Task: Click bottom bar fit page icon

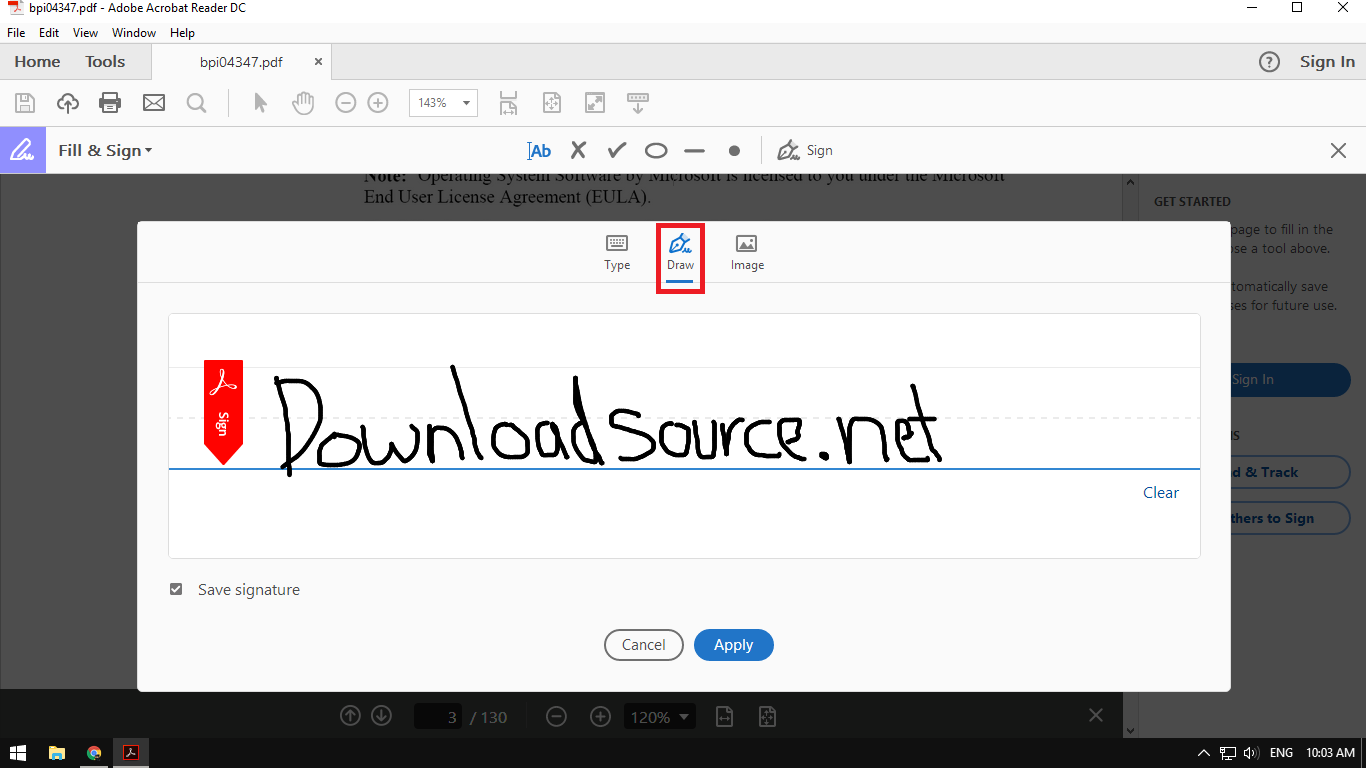Action: click(x=767, y=717)
